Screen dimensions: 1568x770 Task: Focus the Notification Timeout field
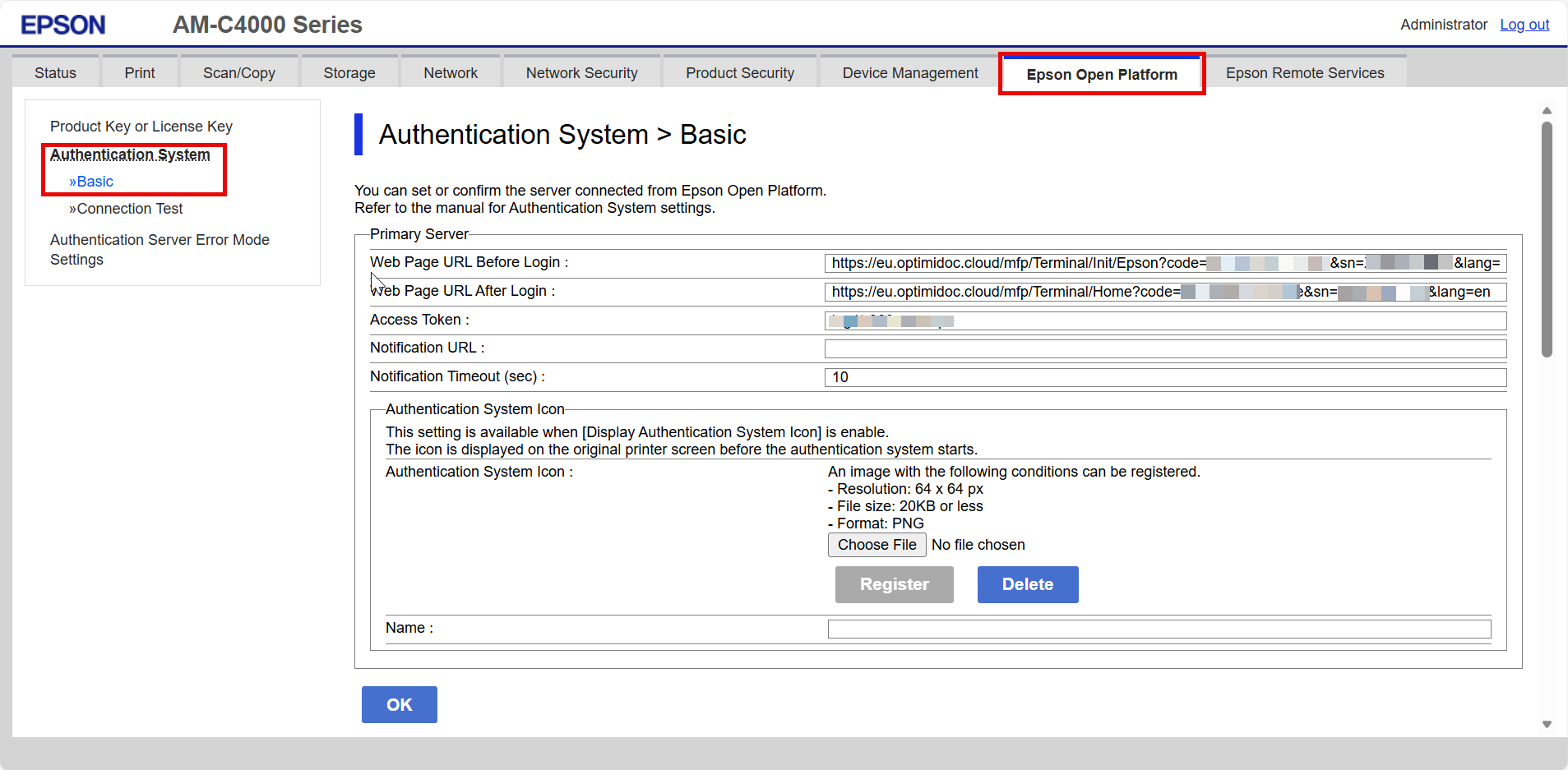(x=1164, y=377)
